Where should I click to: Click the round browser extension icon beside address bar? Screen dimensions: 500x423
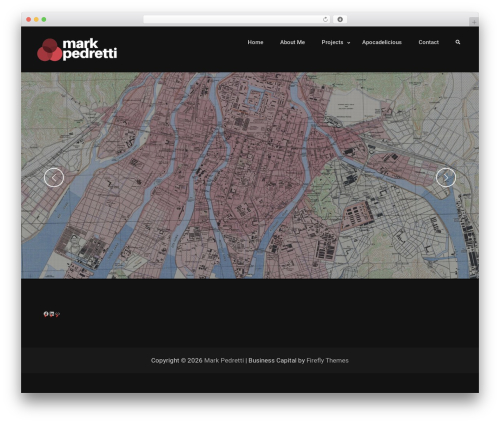click(340, 19)
